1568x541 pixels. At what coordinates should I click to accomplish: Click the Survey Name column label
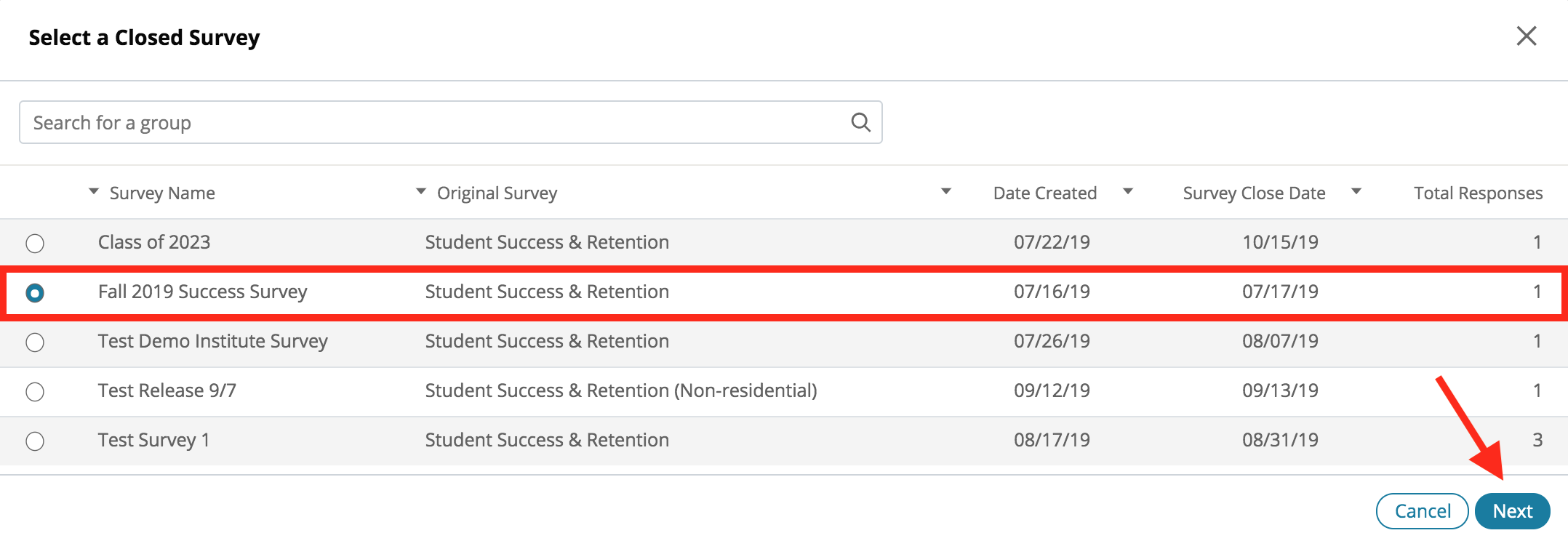(x=161, y=192)
